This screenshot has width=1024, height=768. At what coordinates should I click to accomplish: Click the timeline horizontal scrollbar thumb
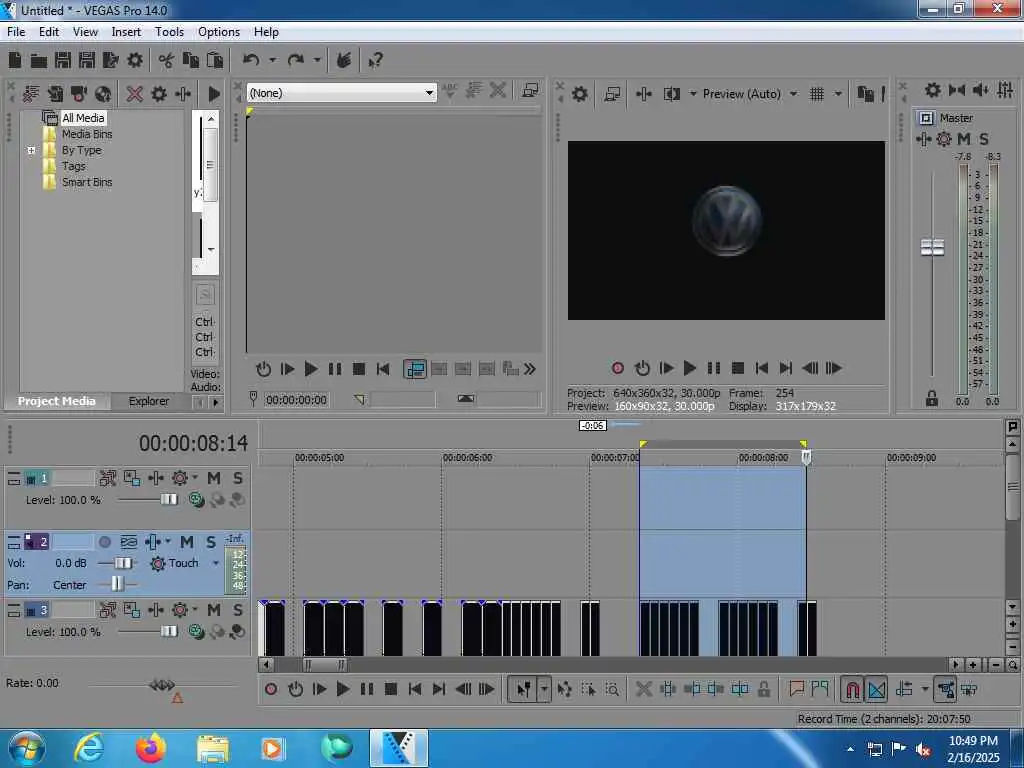[x=325, y=665]
